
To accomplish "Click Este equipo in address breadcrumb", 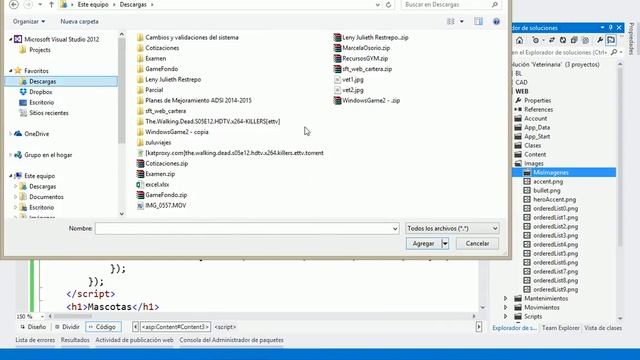I will click(93, 4).
